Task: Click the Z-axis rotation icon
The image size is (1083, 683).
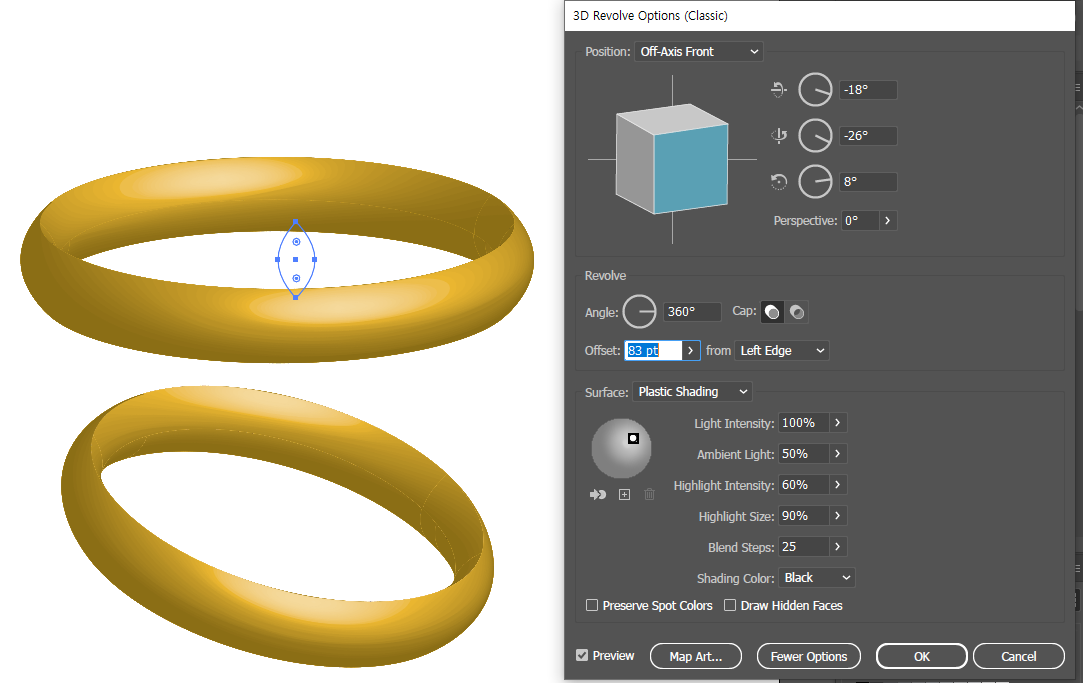Action: [x=778, y=182]
